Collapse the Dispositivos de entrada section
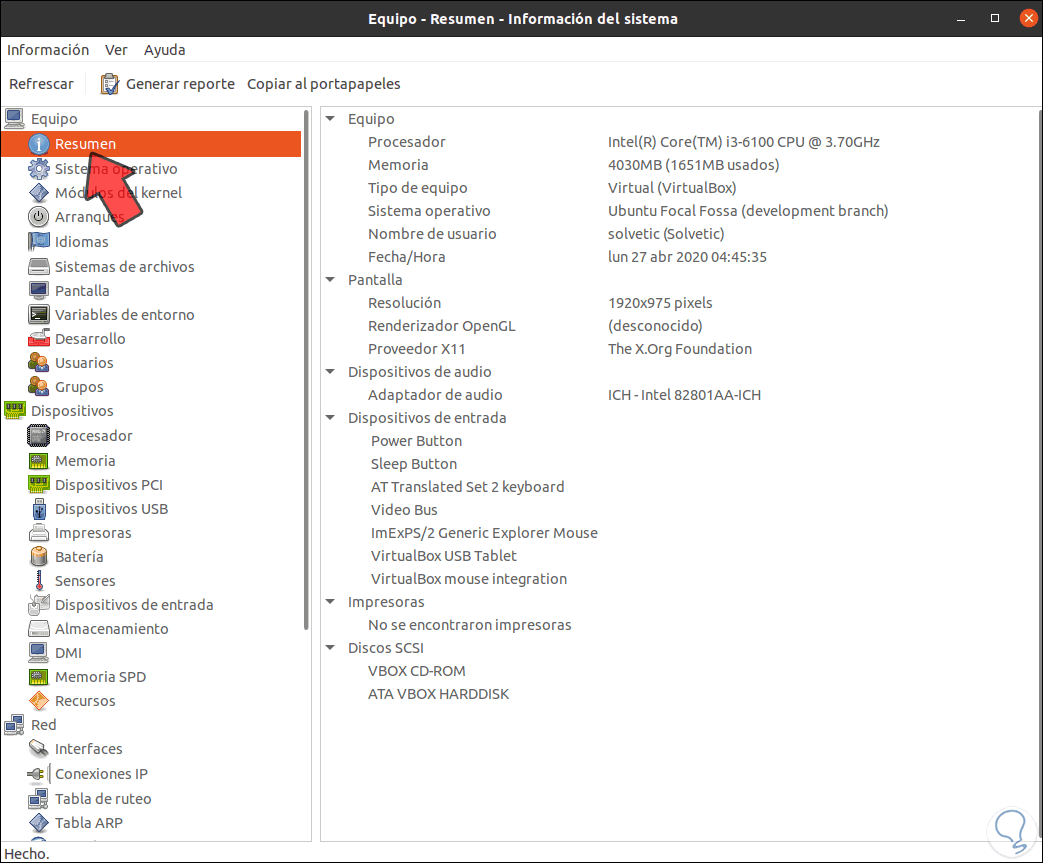 click(330, 418)
